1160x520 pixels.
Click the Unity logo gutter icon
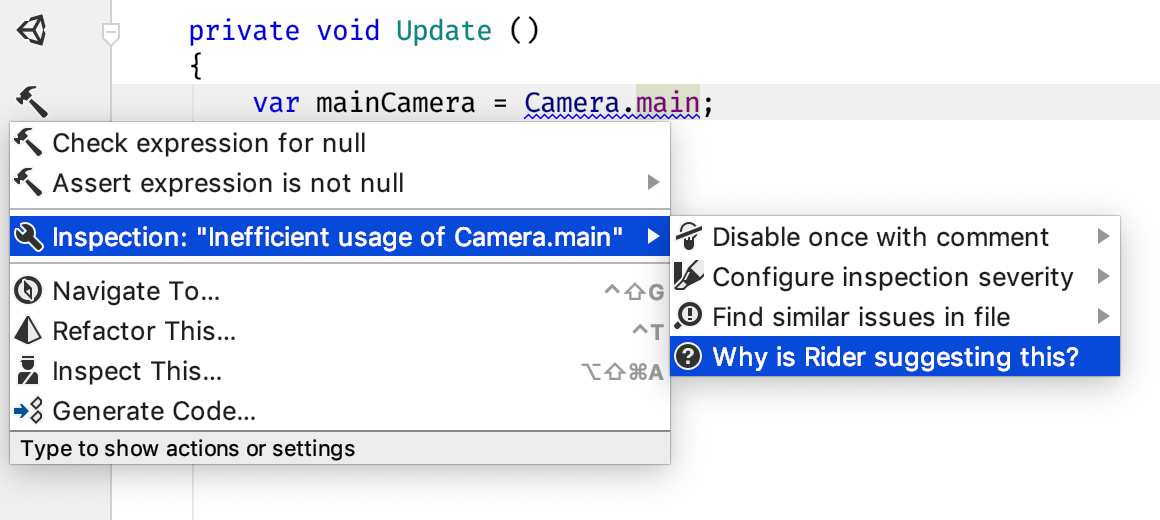coord(32,31)
